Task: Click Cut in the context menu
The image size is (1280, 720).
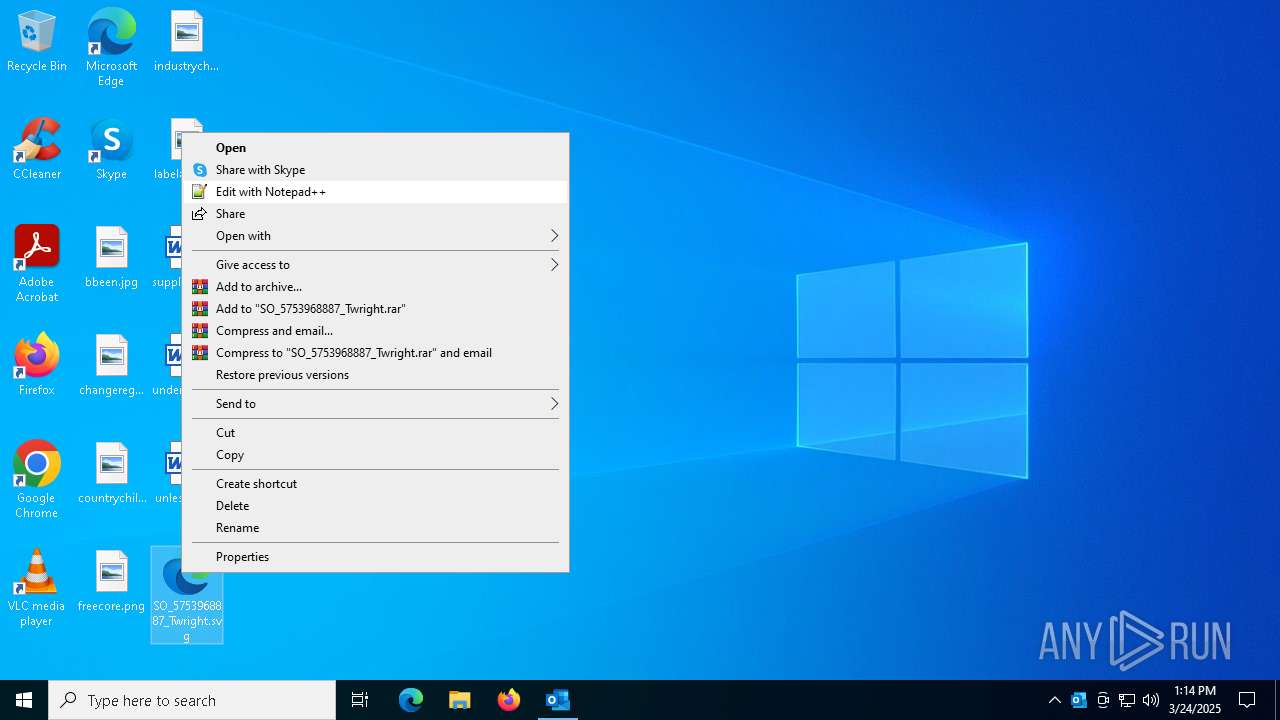Action: click(375, 433)
